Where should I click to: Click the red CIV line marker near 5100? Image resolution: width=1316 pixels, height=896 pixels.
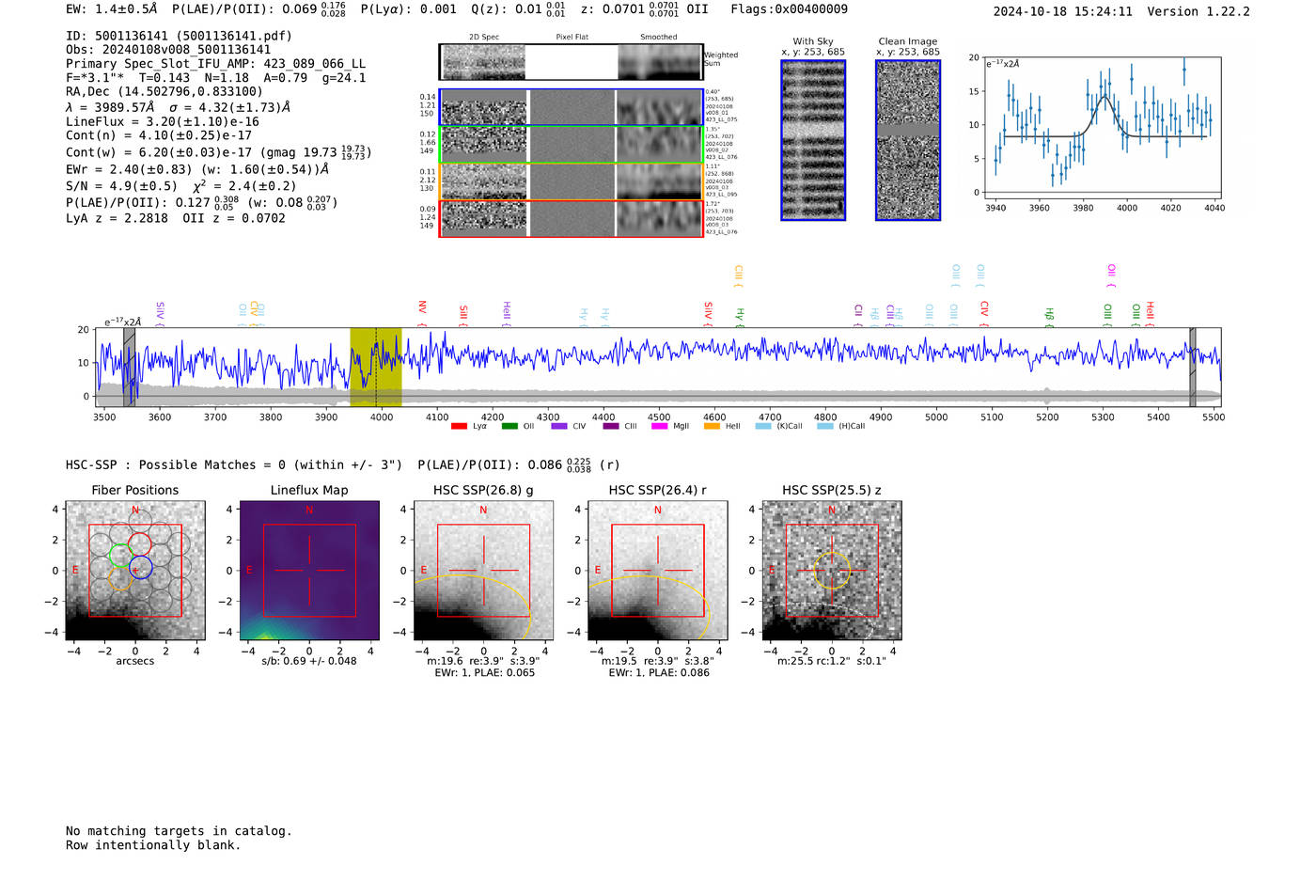click(x=984, y=311)
